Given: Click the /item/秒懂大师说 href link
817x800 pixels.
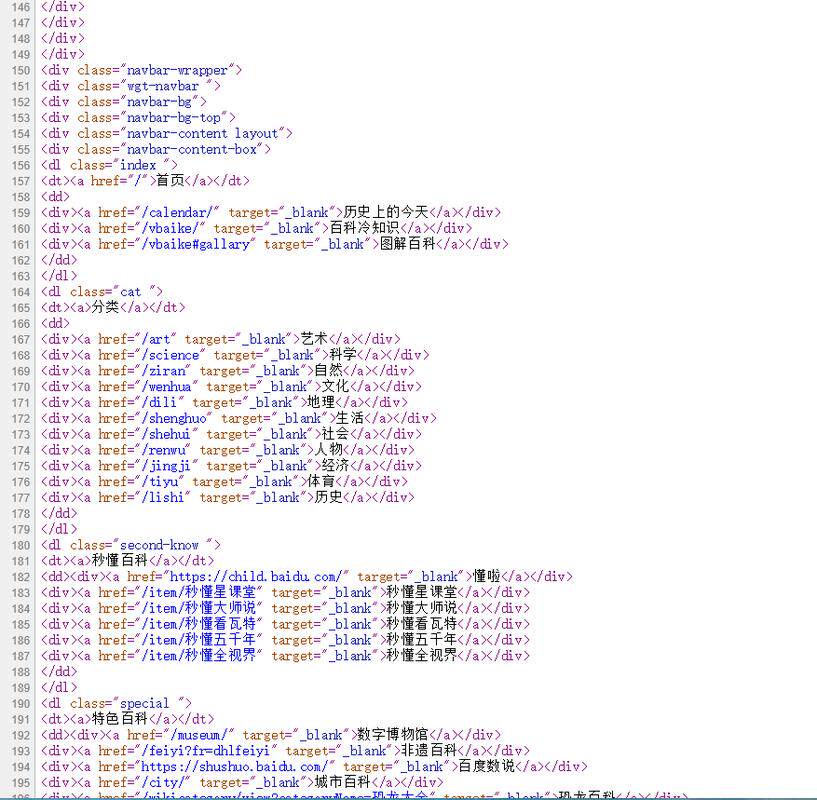Looking at the screenshot, I should point(199,608).
